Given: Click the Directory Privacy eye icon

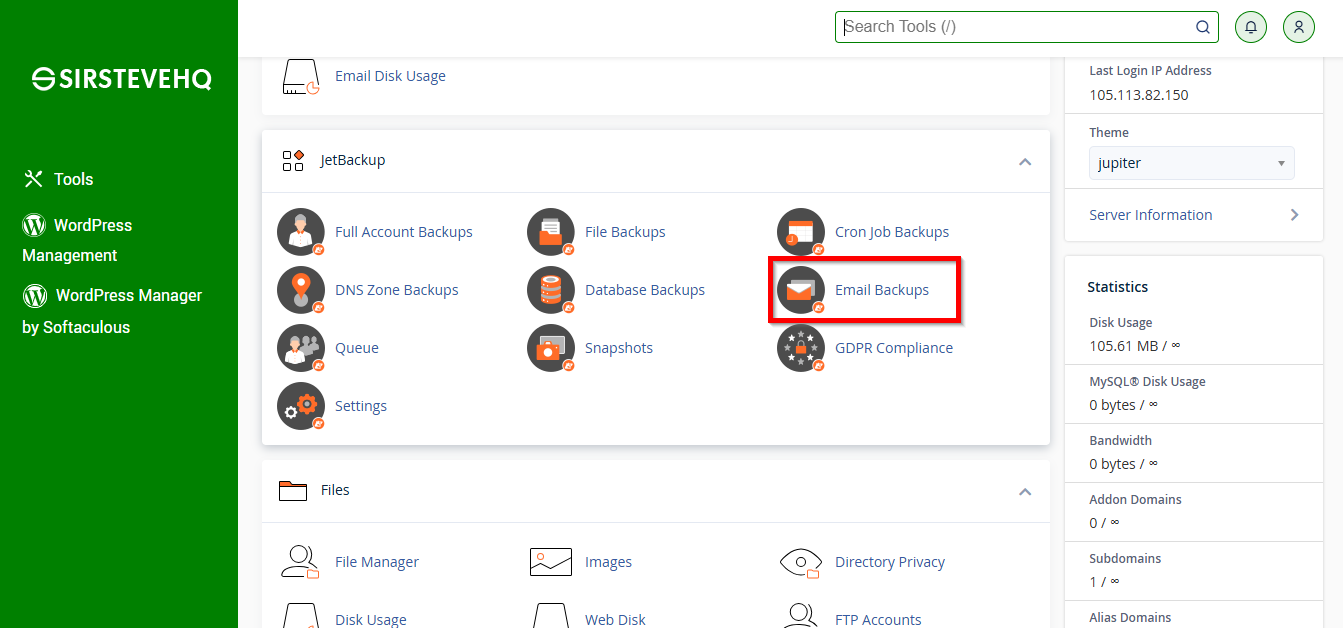Looking at the screenshot, I should coord(801,562).
